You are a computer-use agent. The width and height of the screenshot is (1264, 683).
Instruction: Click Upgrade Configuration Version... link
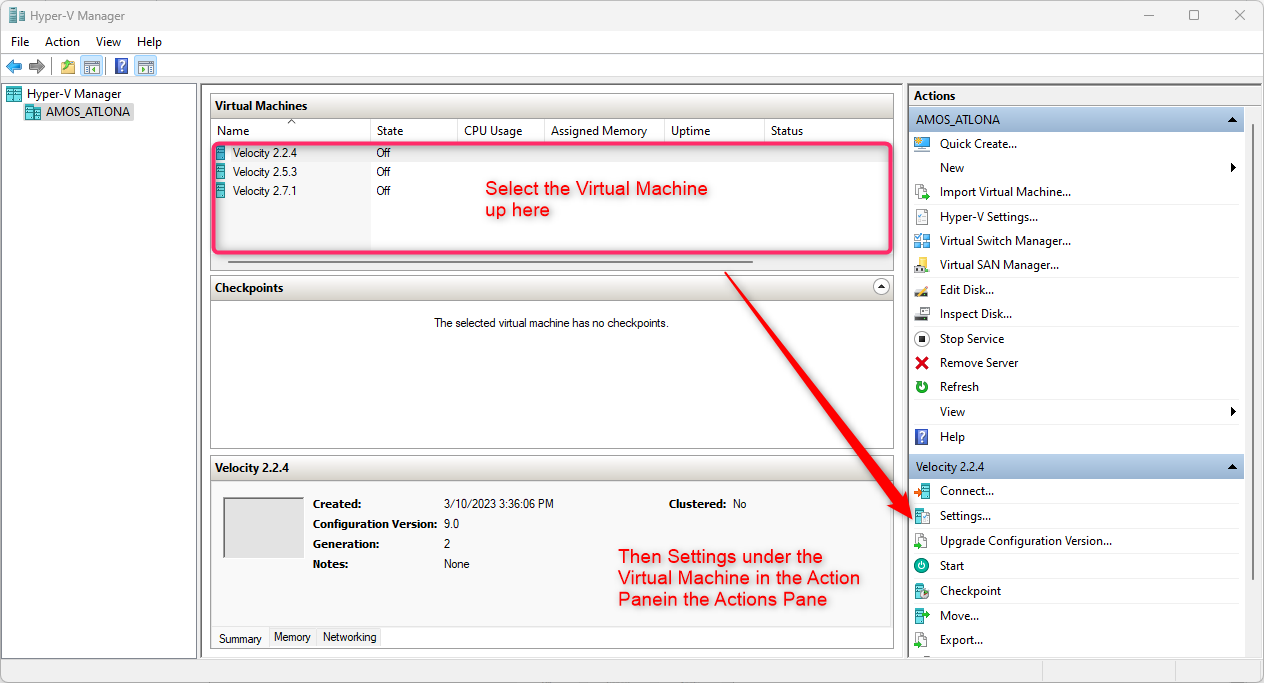(x=1026, y=541)
